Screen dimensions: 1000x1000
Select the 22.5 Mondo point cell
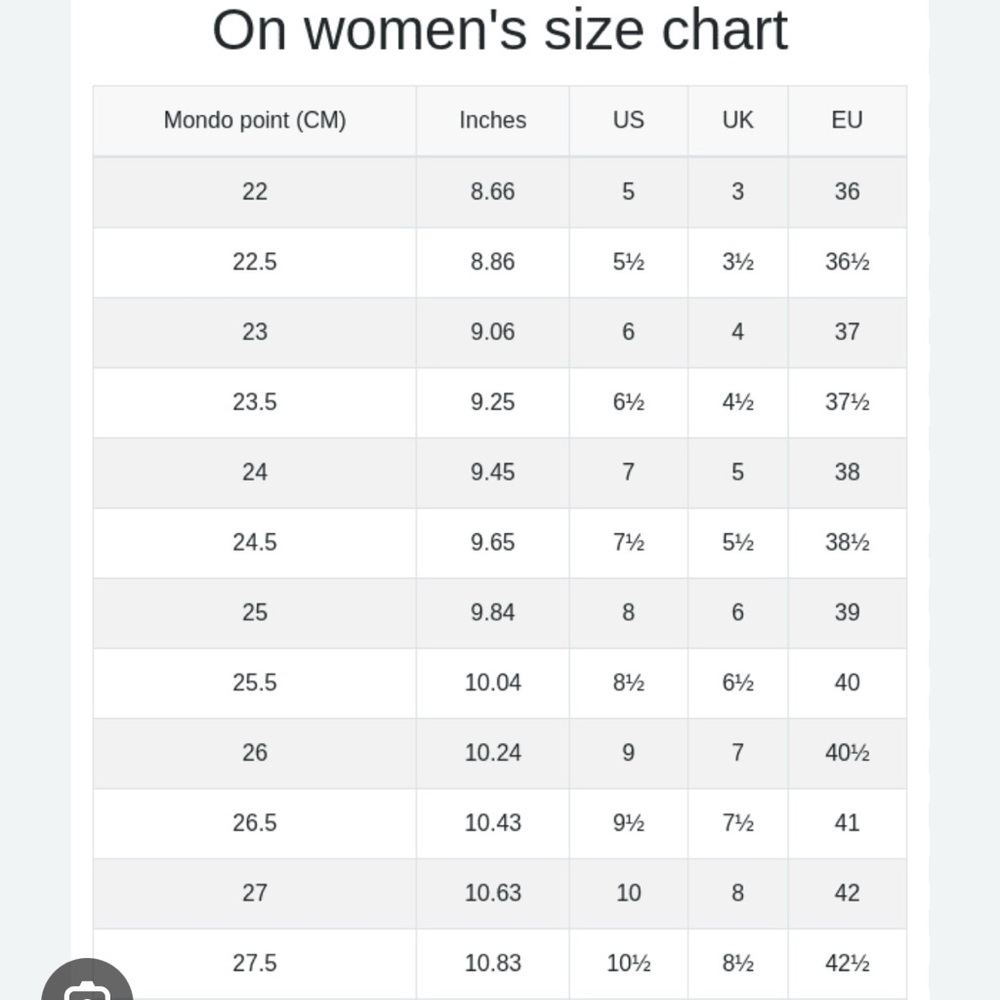pos(254,262)
